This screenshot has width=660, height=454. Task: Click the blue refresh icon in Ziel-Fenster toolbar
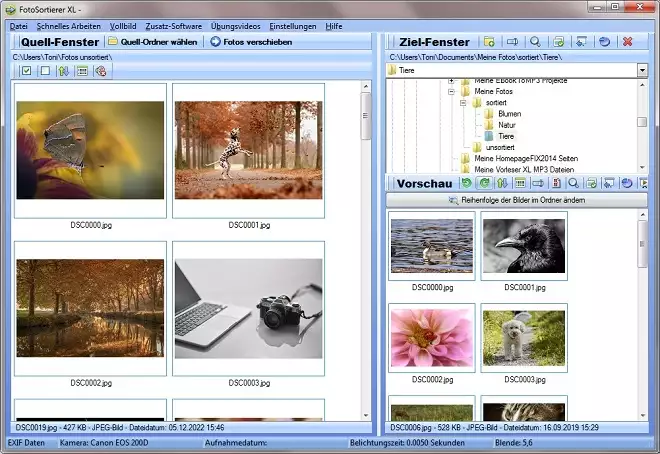tap(604, 42)
